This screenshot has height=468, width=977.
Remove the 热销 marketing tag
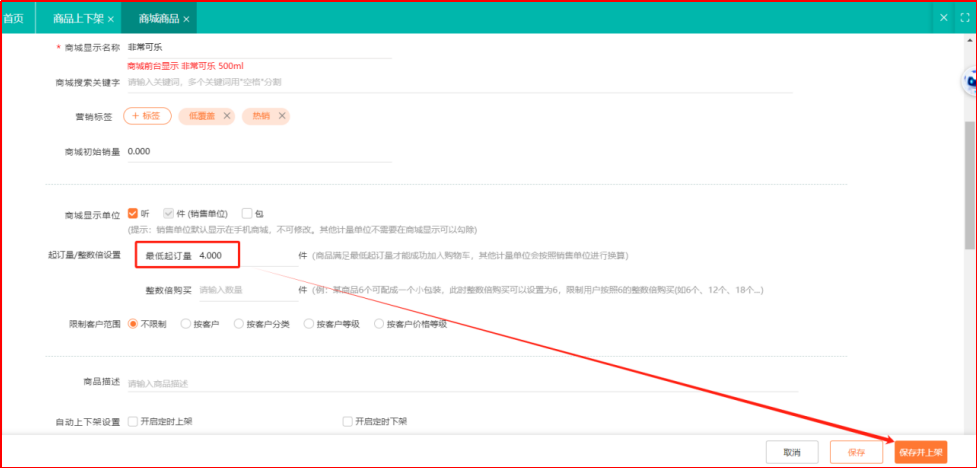pyautogui.click(x=282, y=116)
